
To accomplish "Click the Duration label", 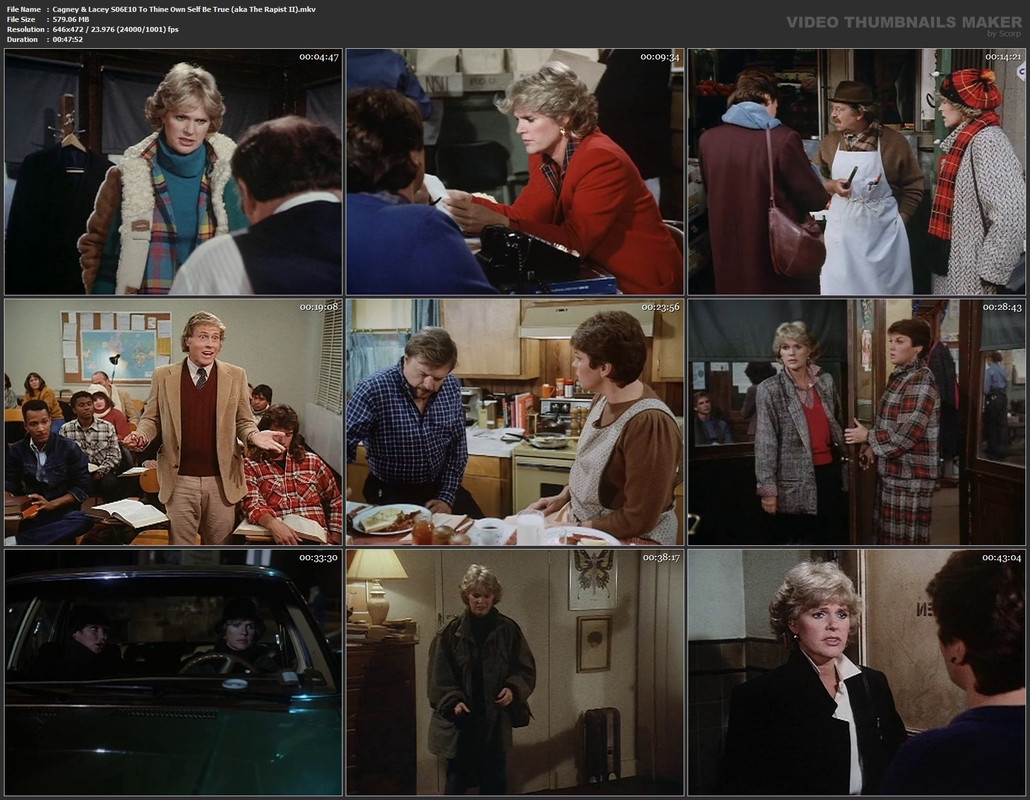I will coord(22,39).
